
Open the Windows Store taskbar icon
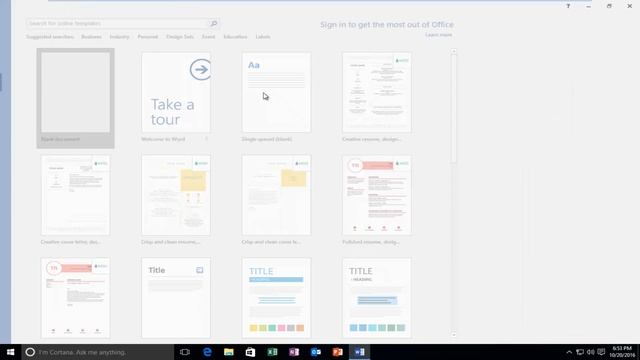(x=250, y=352)
